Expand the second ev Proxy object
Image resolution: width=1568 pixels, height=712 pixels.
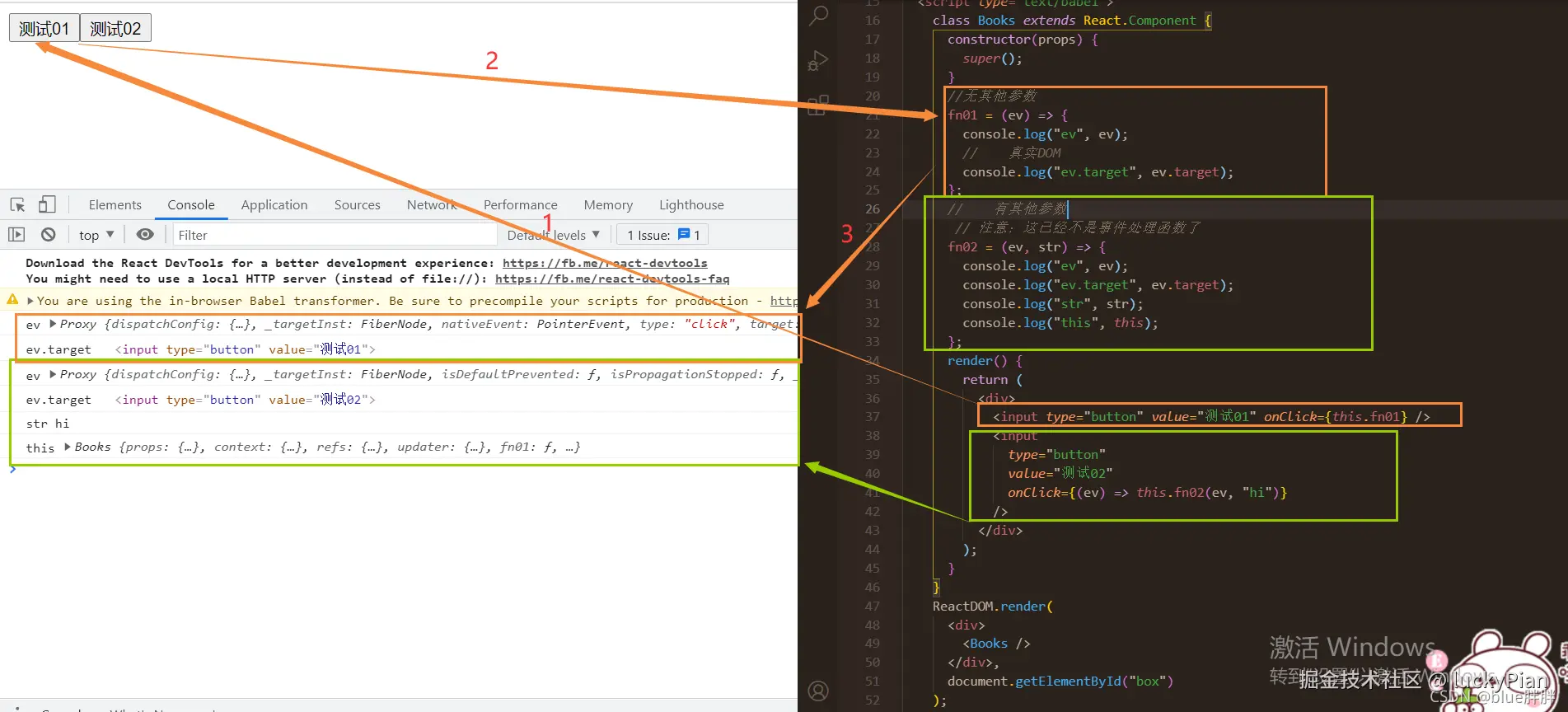53,374
